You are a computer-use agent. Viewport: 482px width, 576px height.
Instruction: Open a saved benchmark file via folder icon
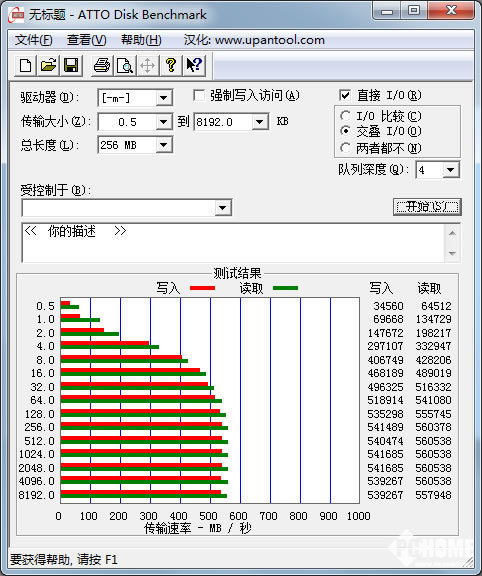[48, 66]
